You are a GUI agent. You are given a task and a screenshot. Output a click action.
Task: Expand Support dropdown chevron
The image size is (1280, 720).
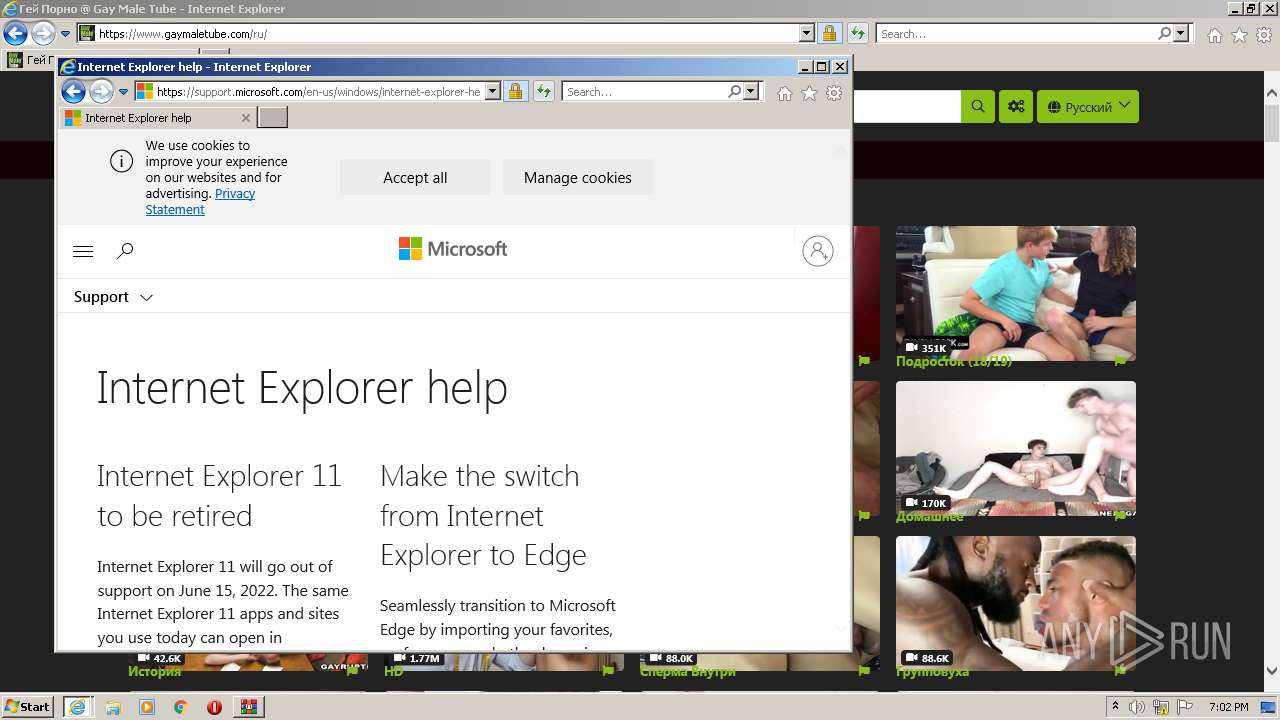point(147,298)
